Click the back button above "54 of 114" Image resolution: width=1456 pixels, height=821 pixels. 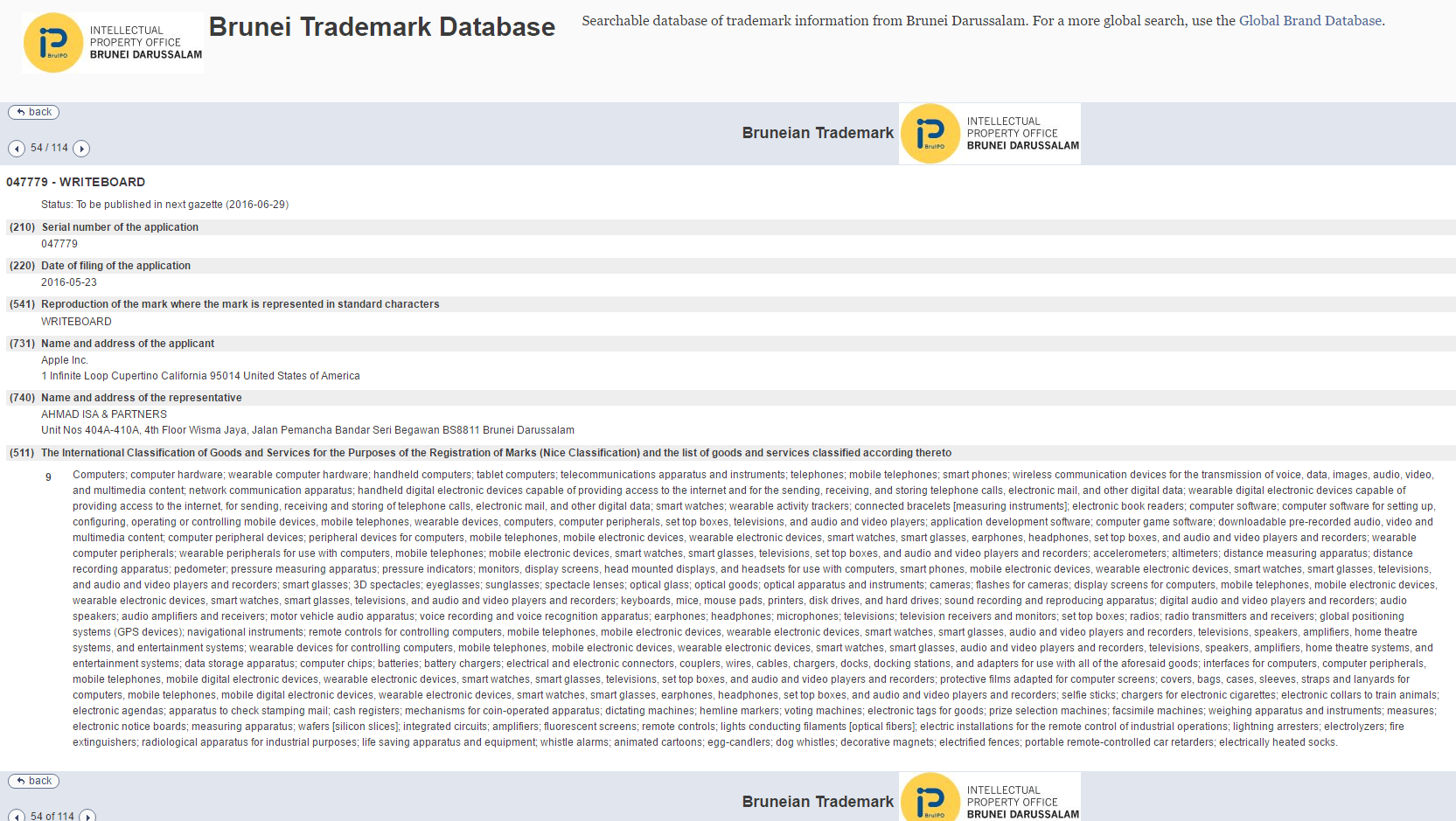pos(34,781)
